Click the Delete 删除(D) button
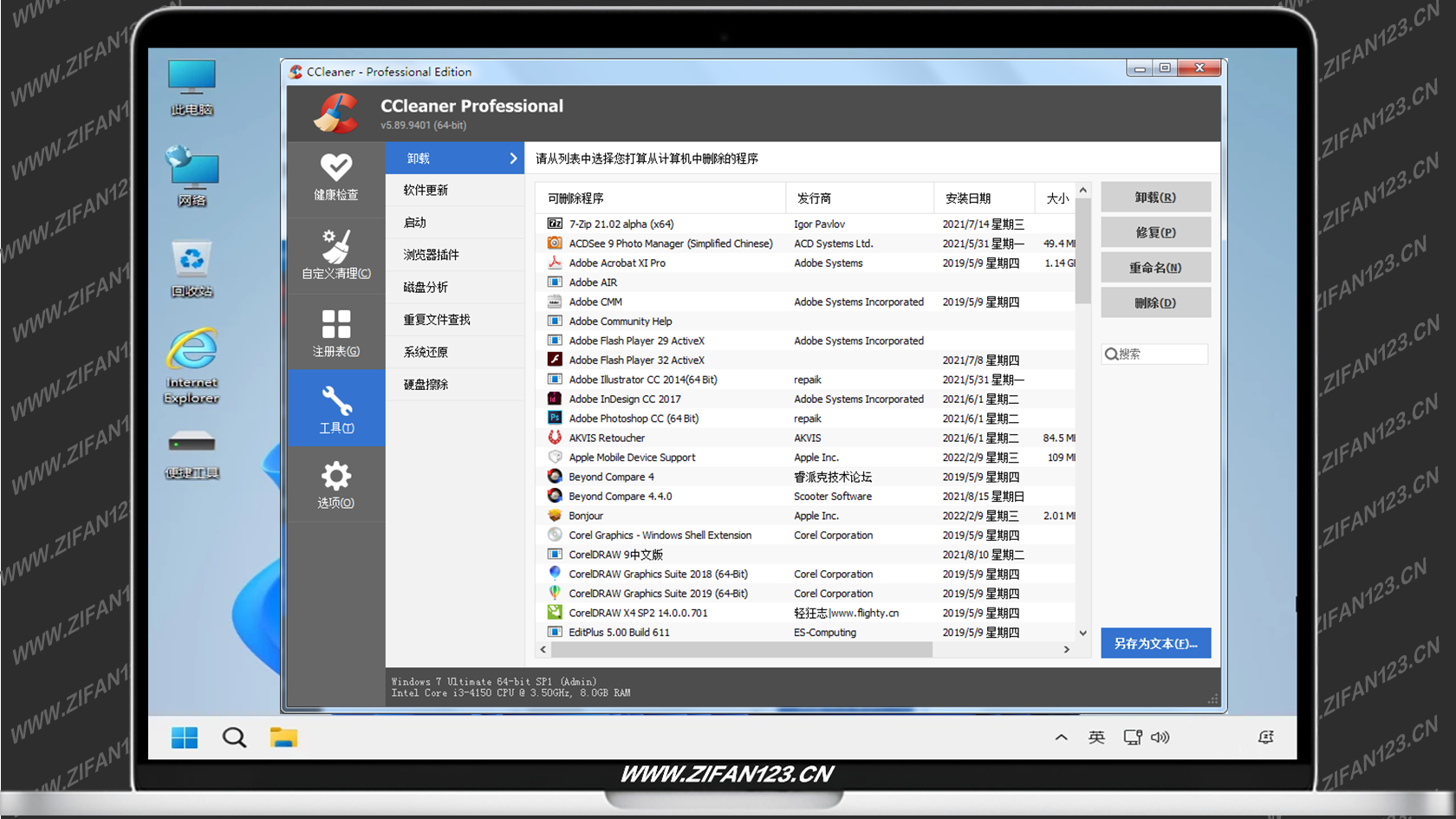 [x=1155, y=303]
